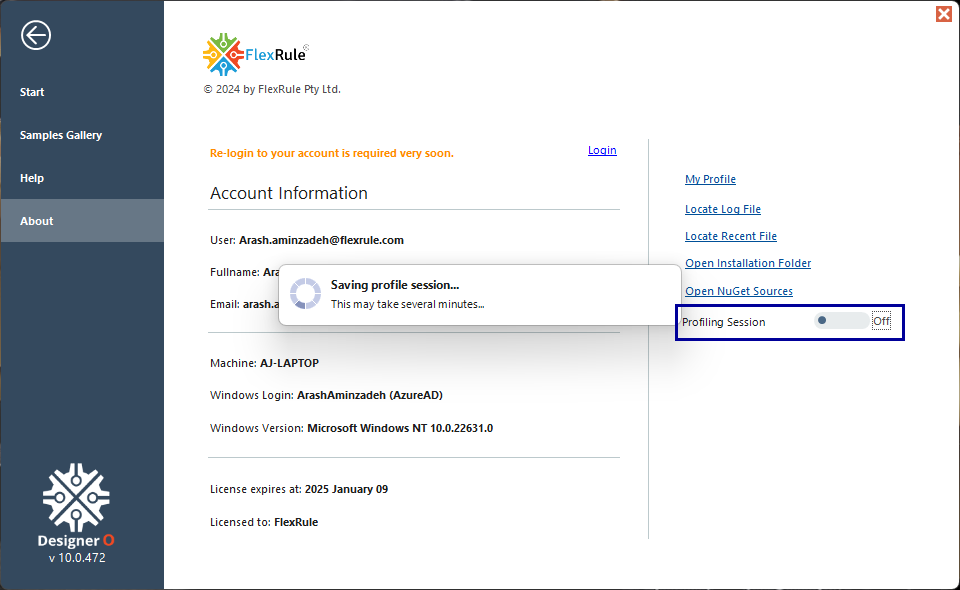960x590 pixels.
Task: Click the Account Information heading
Action: point(288,193)
